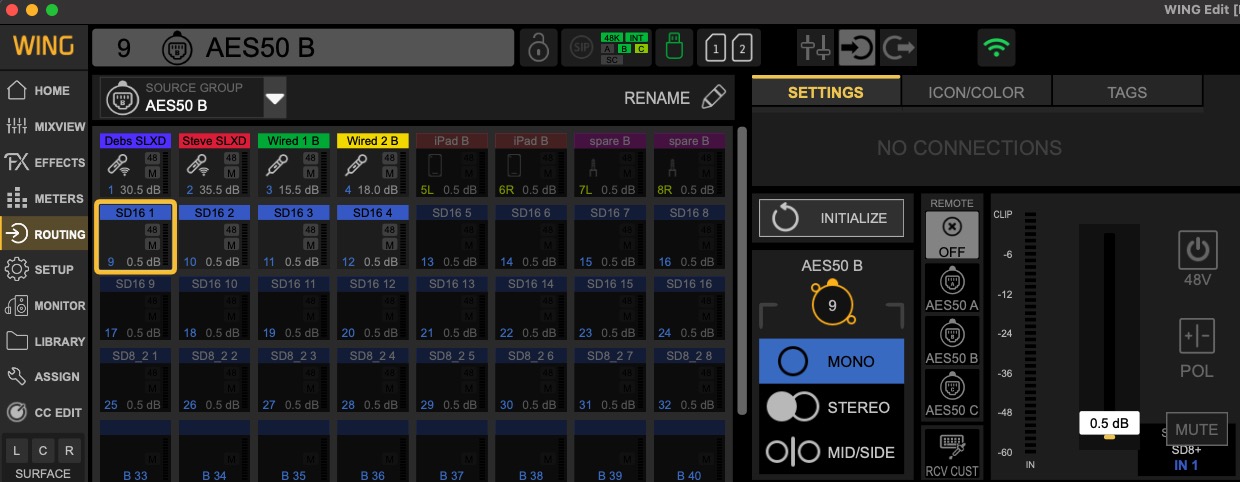Open the CC EDIT page
The height and width of the screenshot is (482, 1240).
[x=44, y=412]
